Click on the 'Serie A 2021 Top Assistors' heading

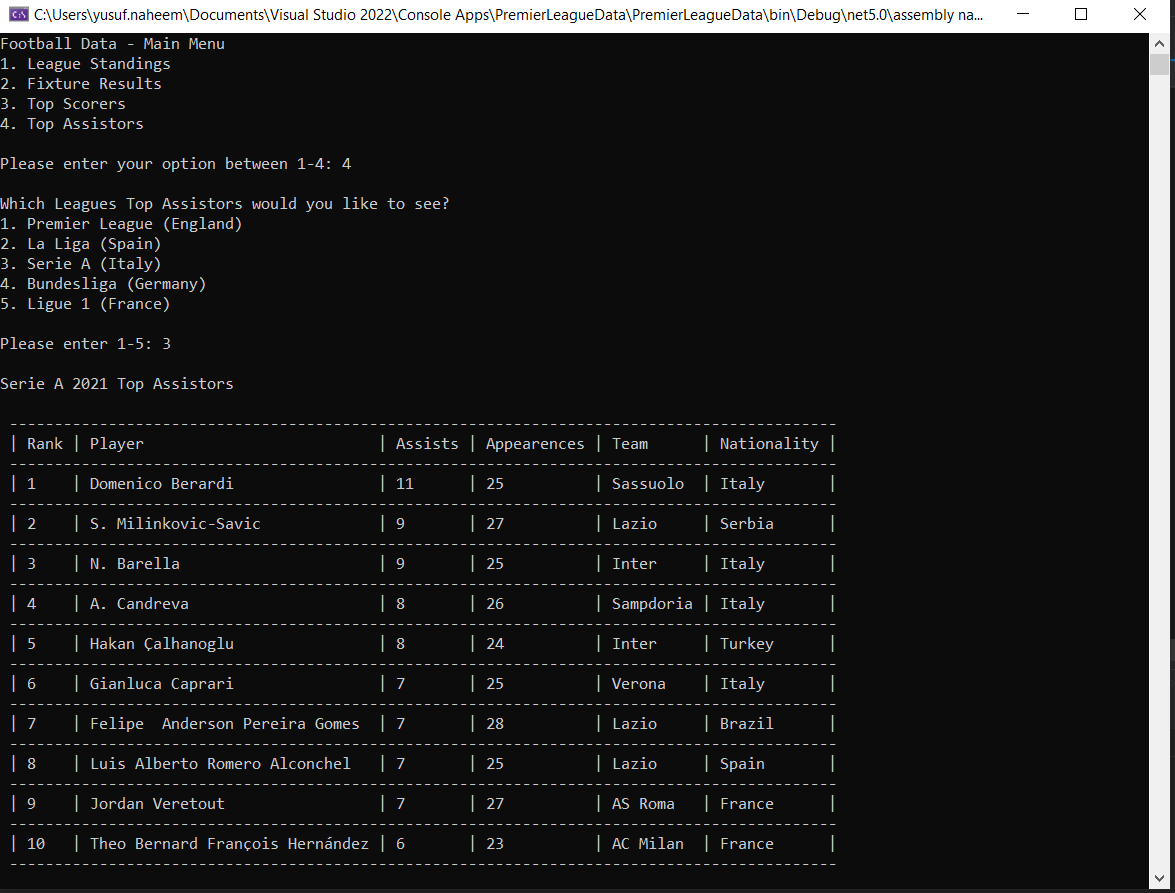[x=116, y=383]
